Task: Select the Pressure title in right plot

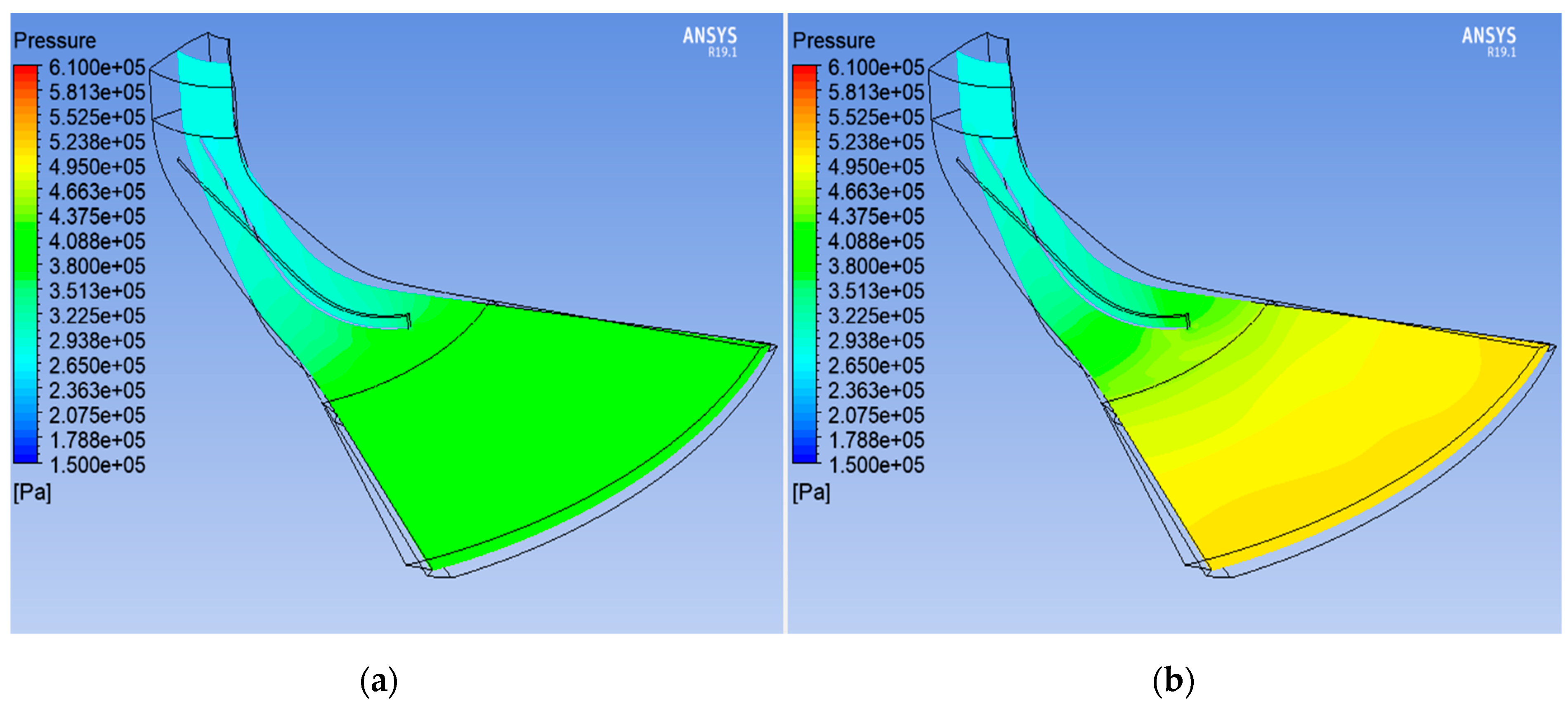Action: click(x=834, y=41)
